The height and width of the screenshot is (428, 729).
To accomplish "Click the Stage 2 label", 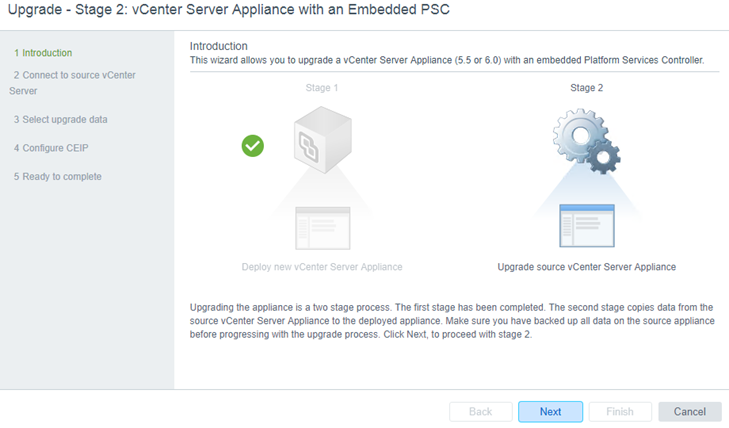I will click(x=587, y=88).
